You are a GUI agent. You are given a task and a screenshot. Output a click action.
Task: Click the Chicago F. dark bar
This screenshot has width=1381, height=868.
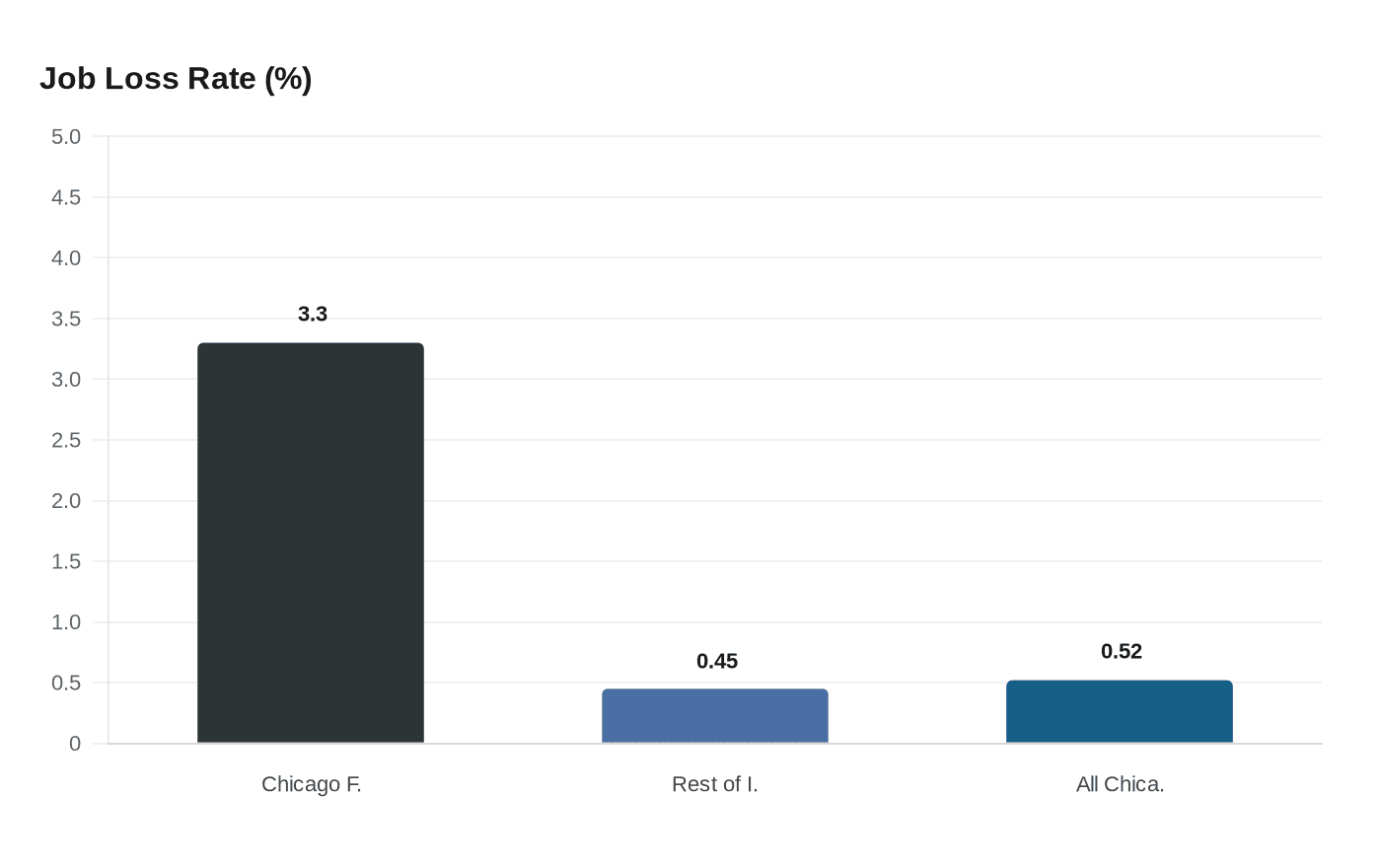click(x=311, y=542)
